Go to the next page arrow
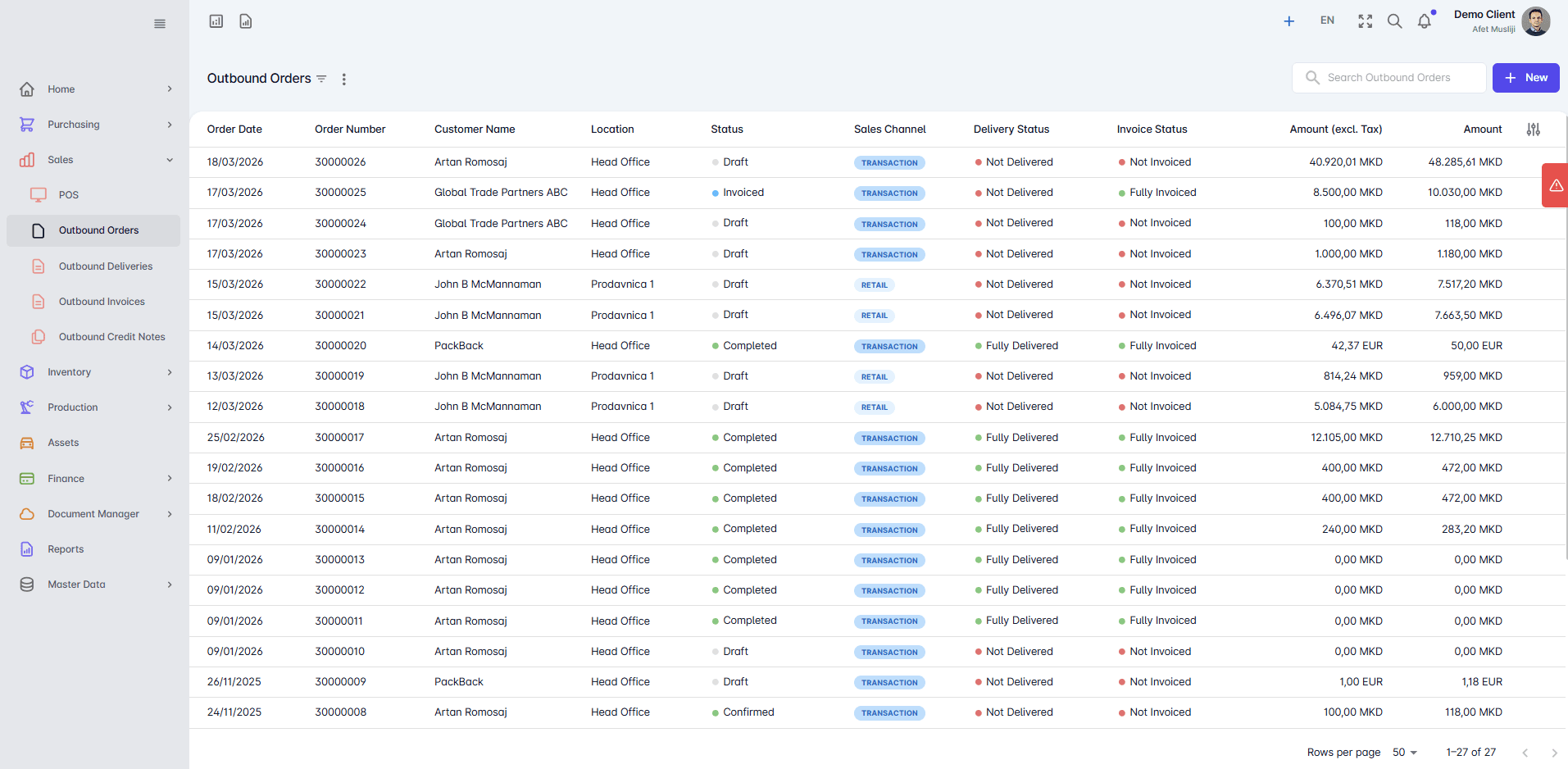Viewport: 1568px width, 769px height. 1554,753
